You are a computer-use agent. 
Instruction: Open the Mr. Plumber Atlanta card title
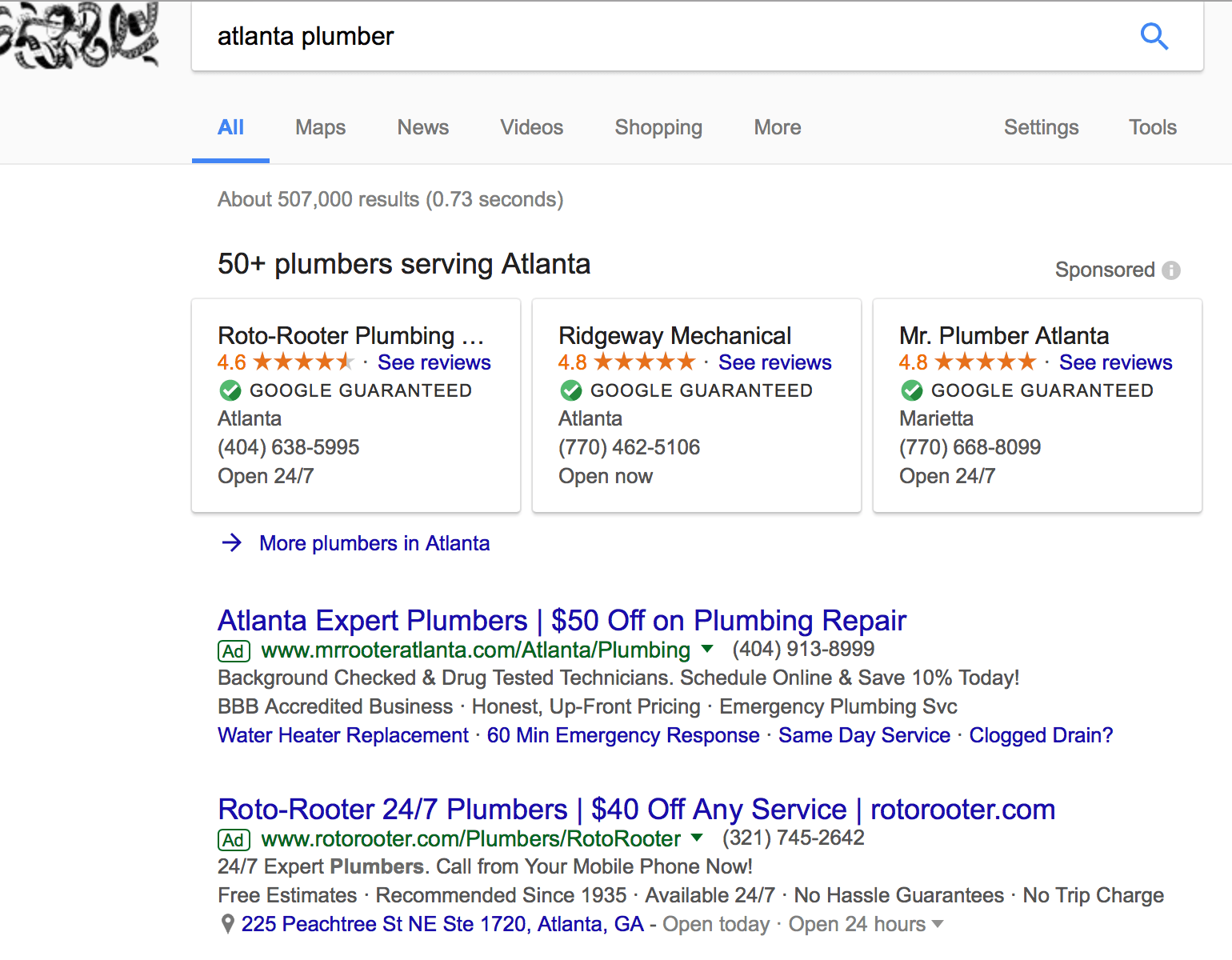(x=1004, y=335)
